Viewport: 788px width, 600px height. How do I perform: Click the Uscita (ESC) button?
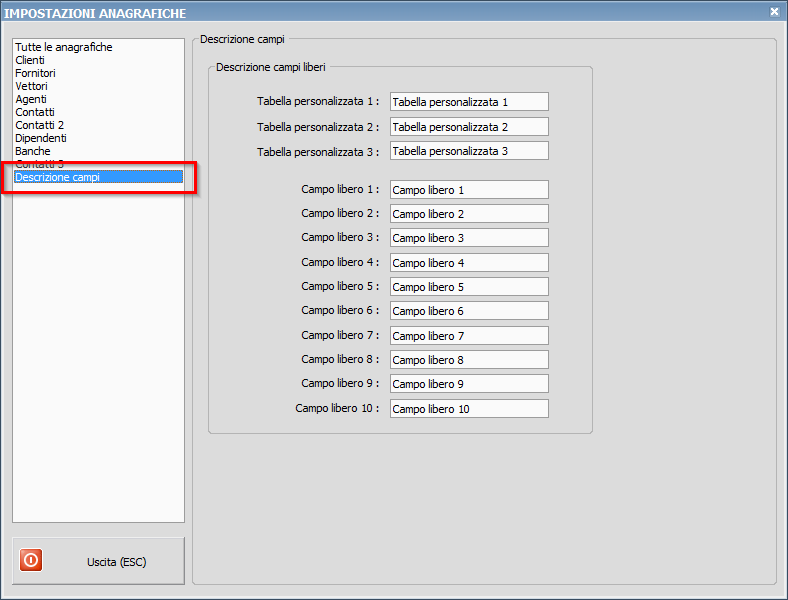point(98,561)
